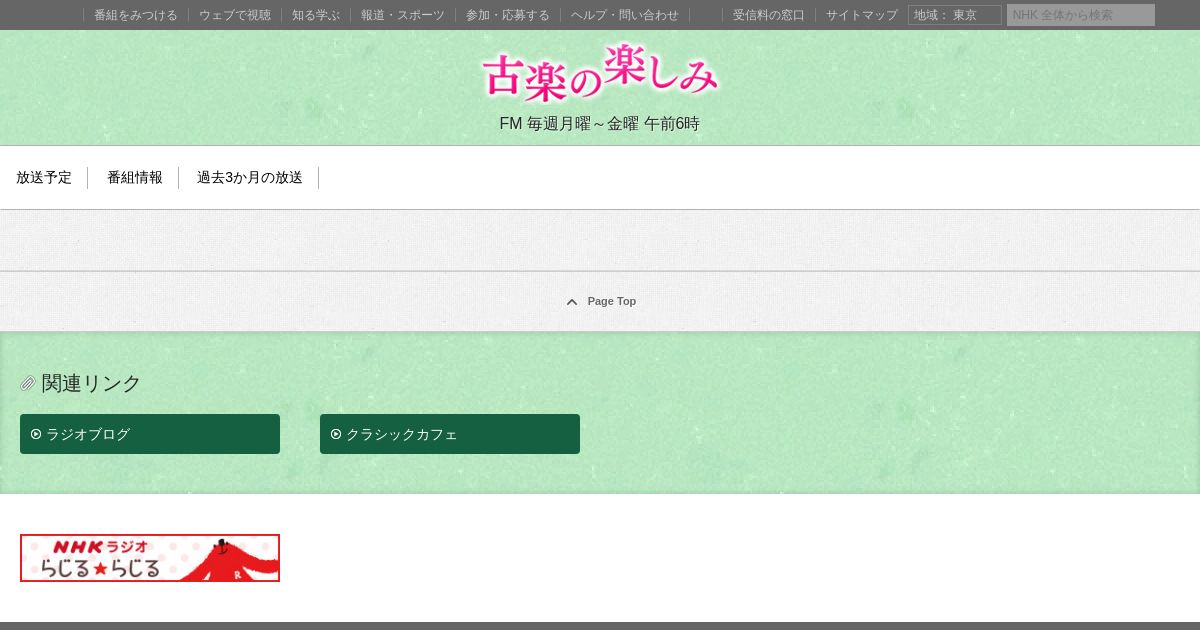This screenshot has height=630, width=1200.
Task: Click the play icon beside クラシックカフェ
Action: [x=336, y=434]
